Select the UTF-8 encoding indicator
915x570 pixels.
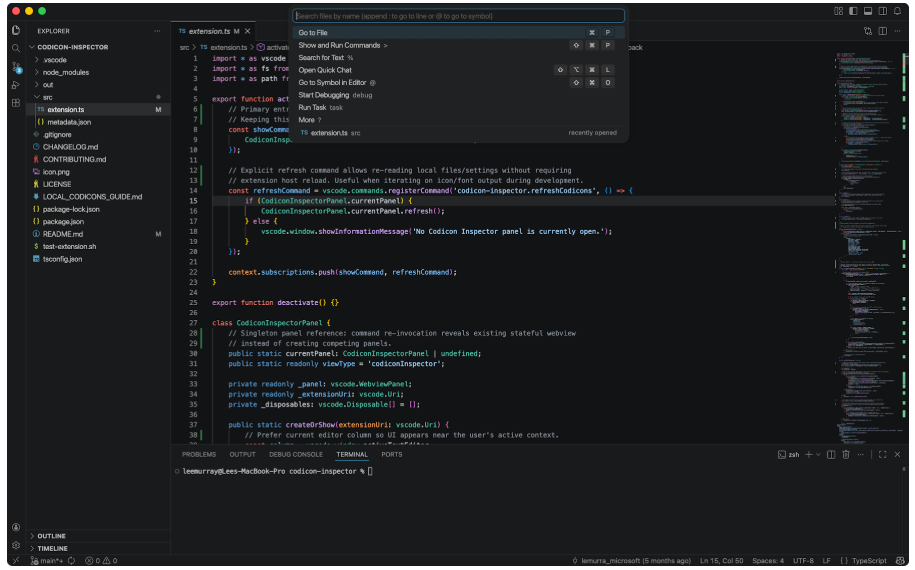(x=803, y=561)
